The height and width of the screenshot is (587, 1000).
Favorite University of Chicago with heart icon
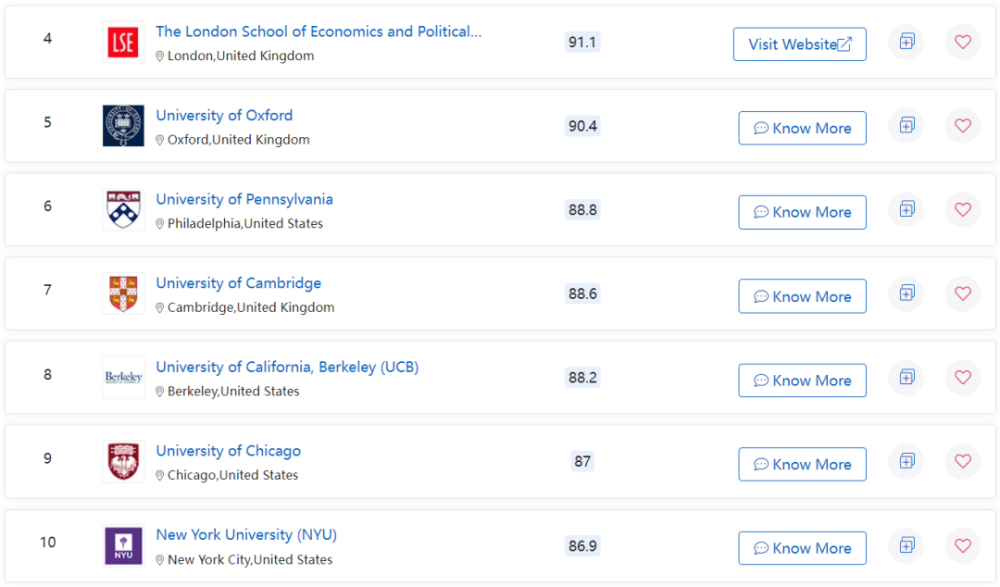pyautogui.click(x=962, y=461)
